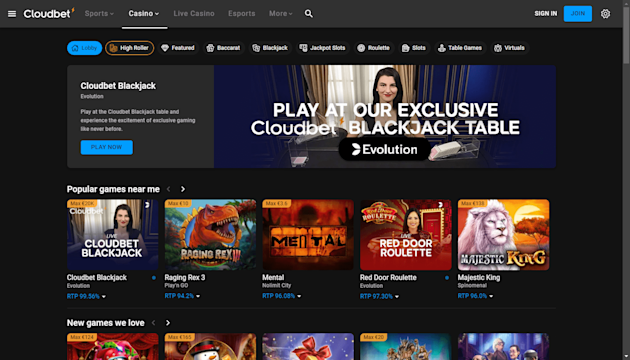Click the Play'n GO provider text
This screenshot has width=630, height=360.
176,286
